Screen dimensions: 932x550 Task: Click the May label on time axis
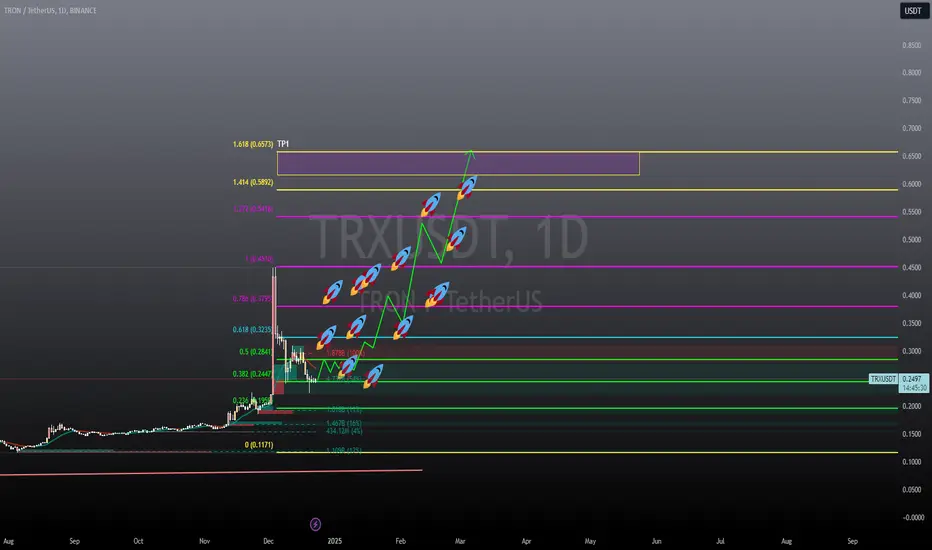590,541
